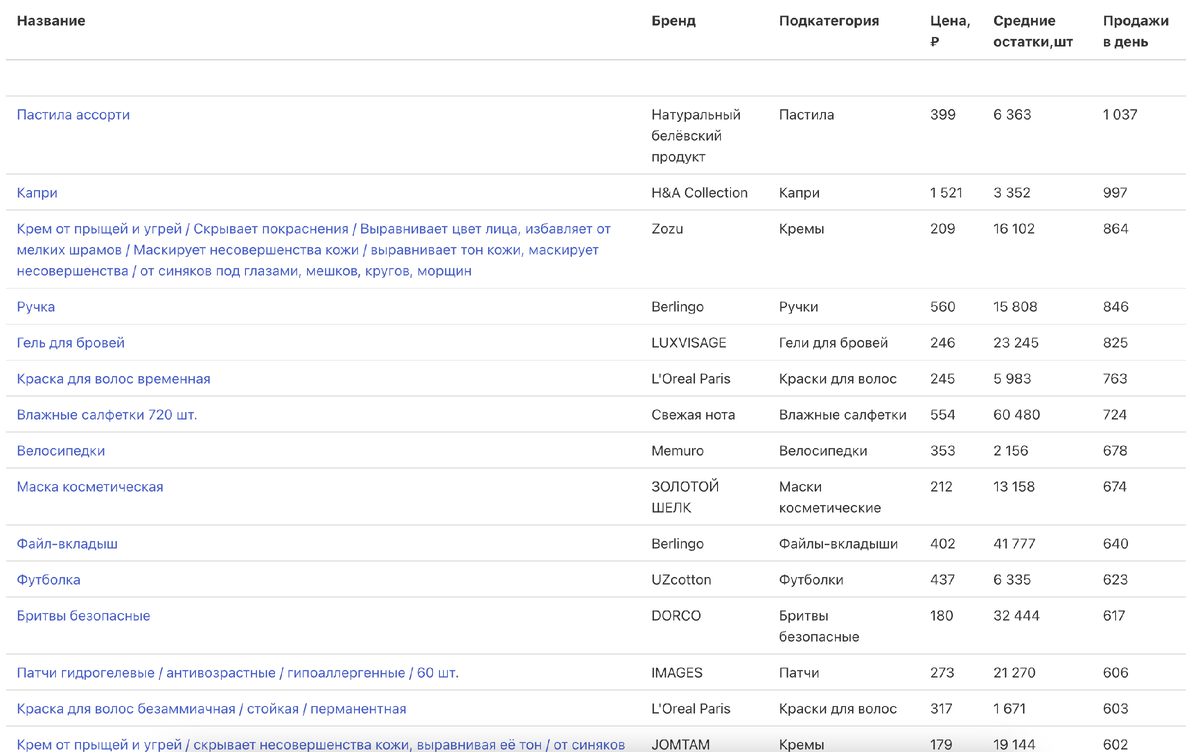The width and height of the screenshot is (1200, 752).
Task: Select the brand cell 'UZcotton'
Action: [x=681, y=580]
